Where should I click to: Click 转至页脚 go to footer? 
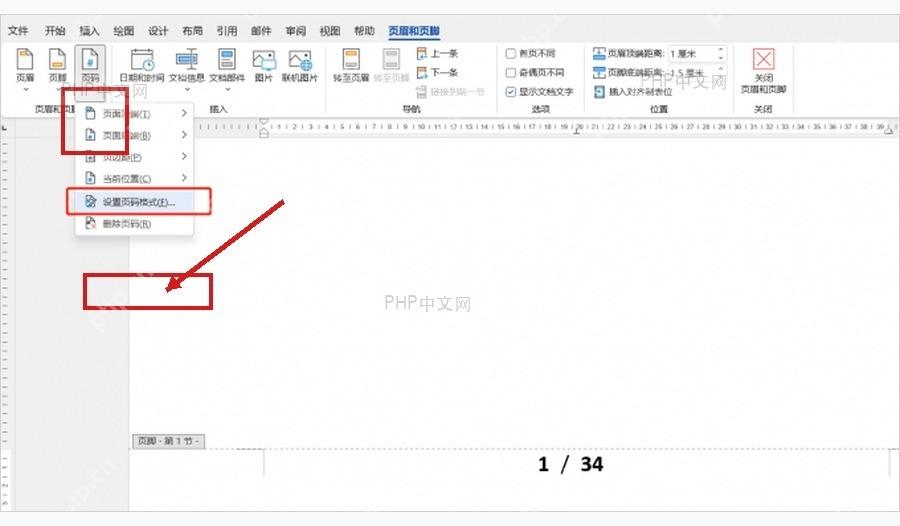[x=391, y=65]
